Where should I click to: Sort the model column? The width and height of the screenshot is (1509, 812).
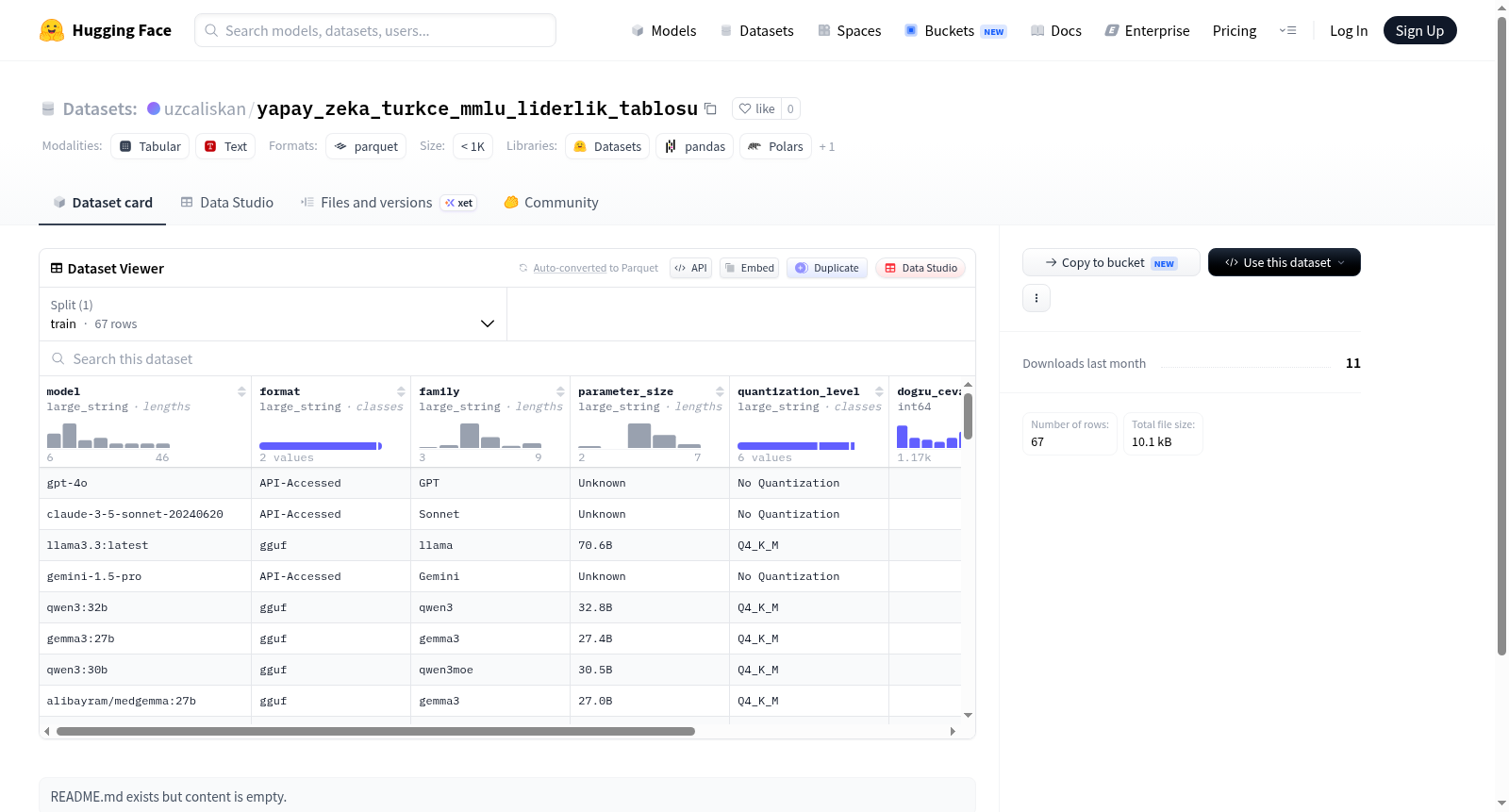click(241, 391)
